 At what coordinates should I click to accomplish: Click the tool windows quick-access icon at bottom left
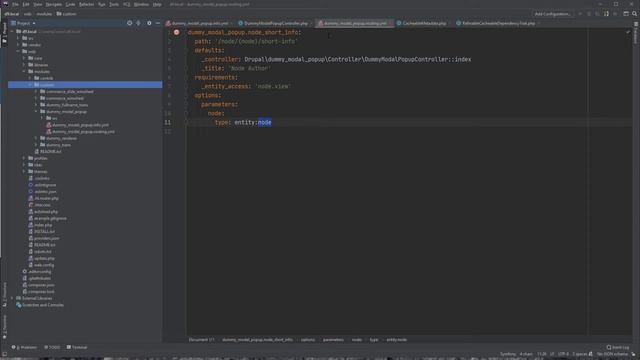(4, 354)
